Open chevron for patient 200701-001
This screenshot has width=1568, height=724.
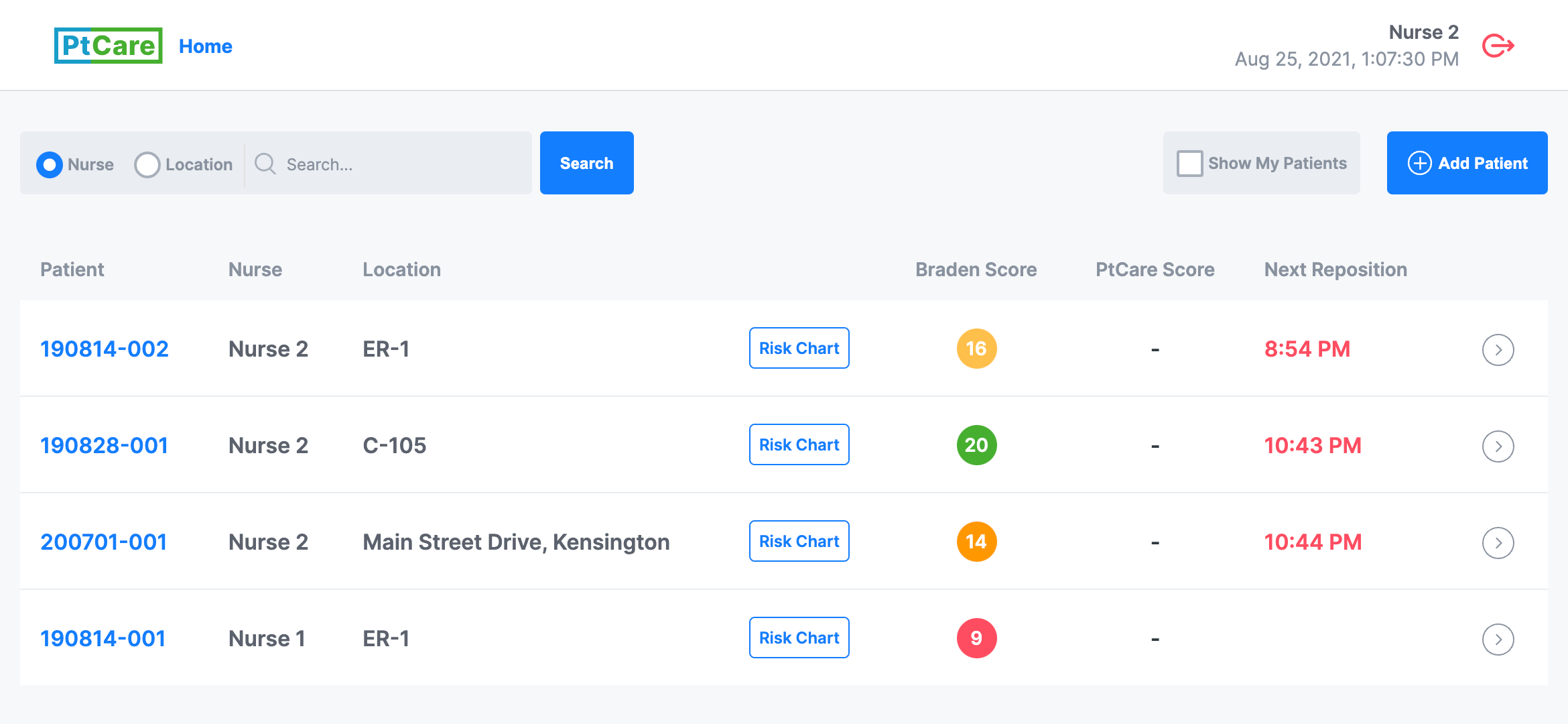pyautogui.click(x=1498, y=543)
